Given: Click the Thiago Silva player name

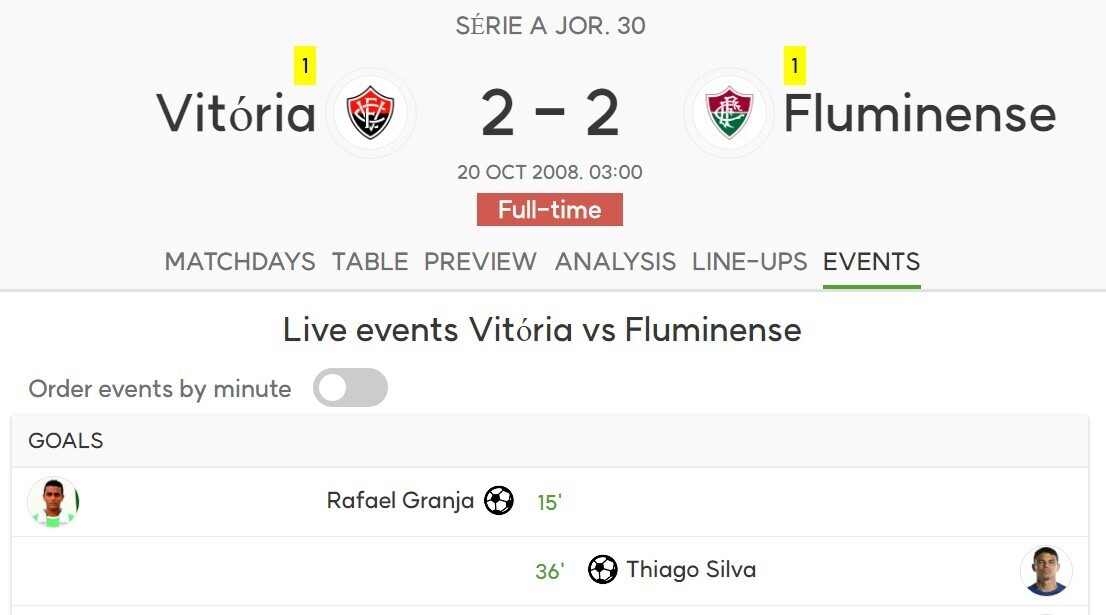Looking at the screenshot, I should click(691, 570).
